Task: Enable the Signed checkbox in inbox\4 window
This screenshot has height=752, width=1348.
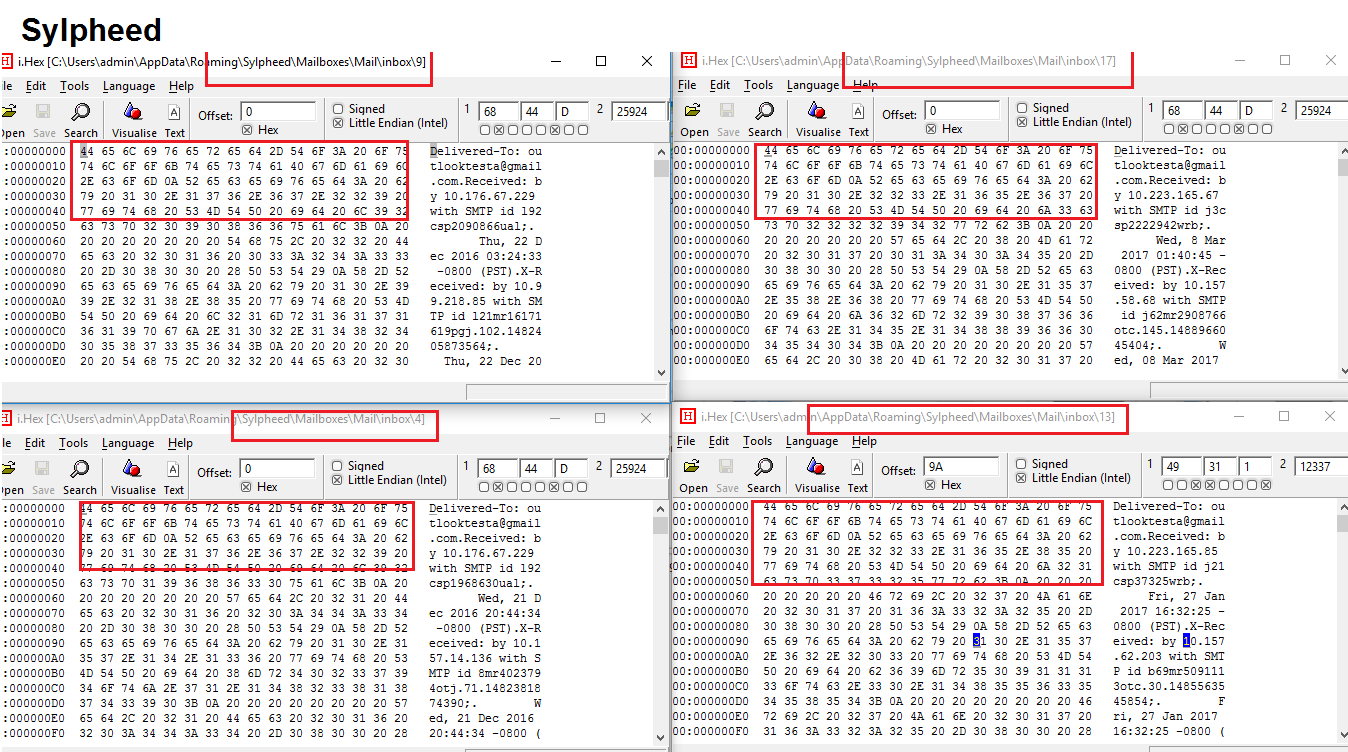Action: 339,466
